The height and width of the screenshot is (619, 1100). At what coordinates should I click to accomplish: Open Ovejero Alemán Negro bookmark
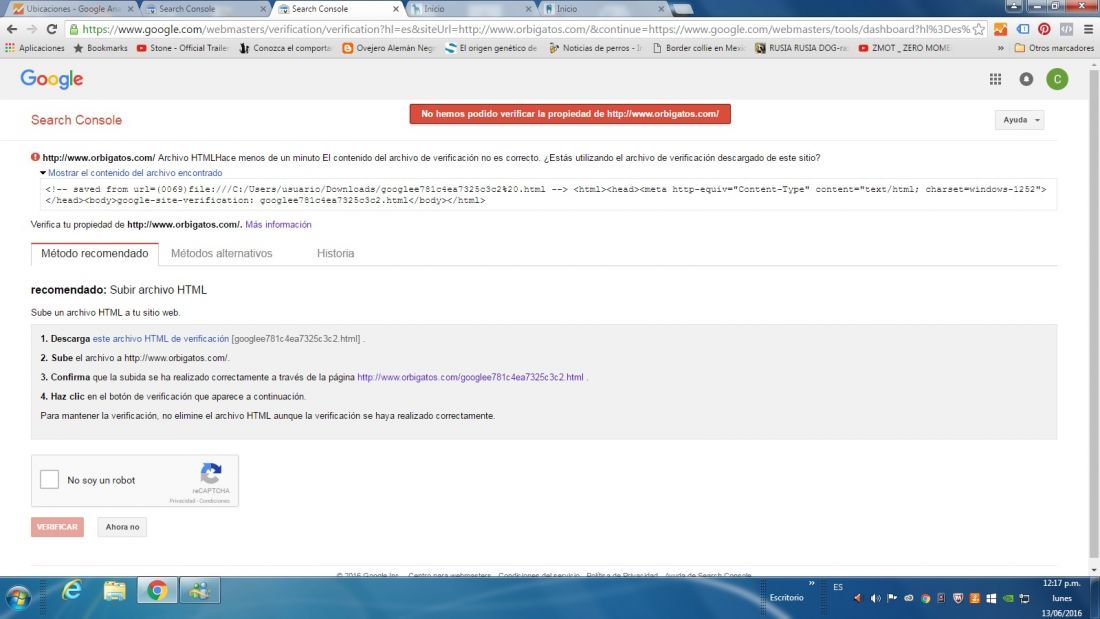pos(388,48)
